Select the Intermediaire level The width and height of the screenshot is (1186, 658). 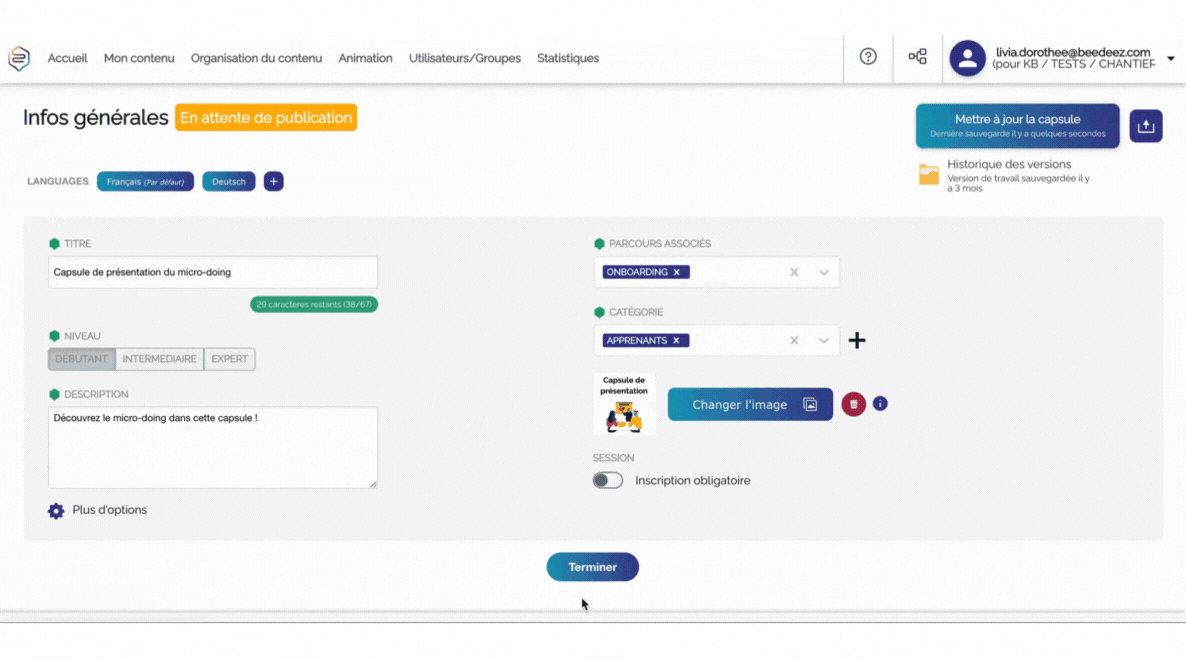(159, 359)
